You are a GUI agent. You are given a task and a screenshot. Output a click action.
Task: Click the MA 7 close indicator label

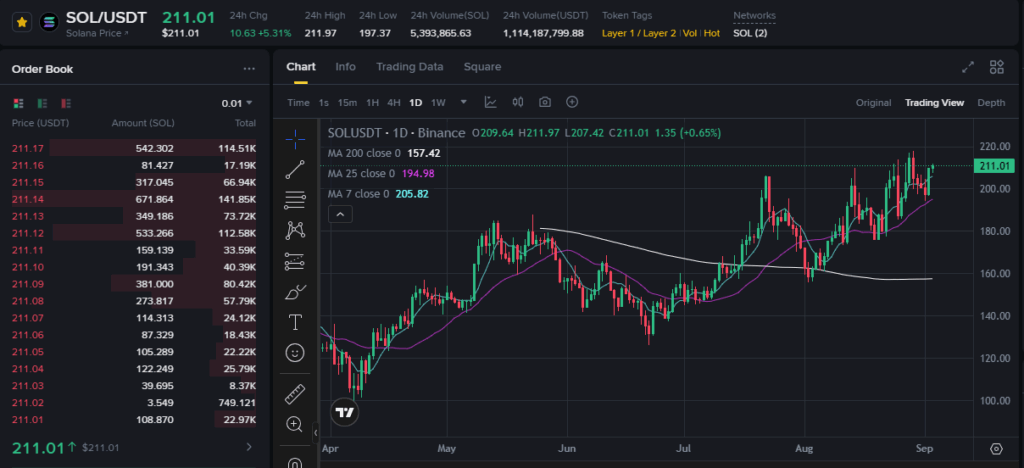(x=358, y=194)
